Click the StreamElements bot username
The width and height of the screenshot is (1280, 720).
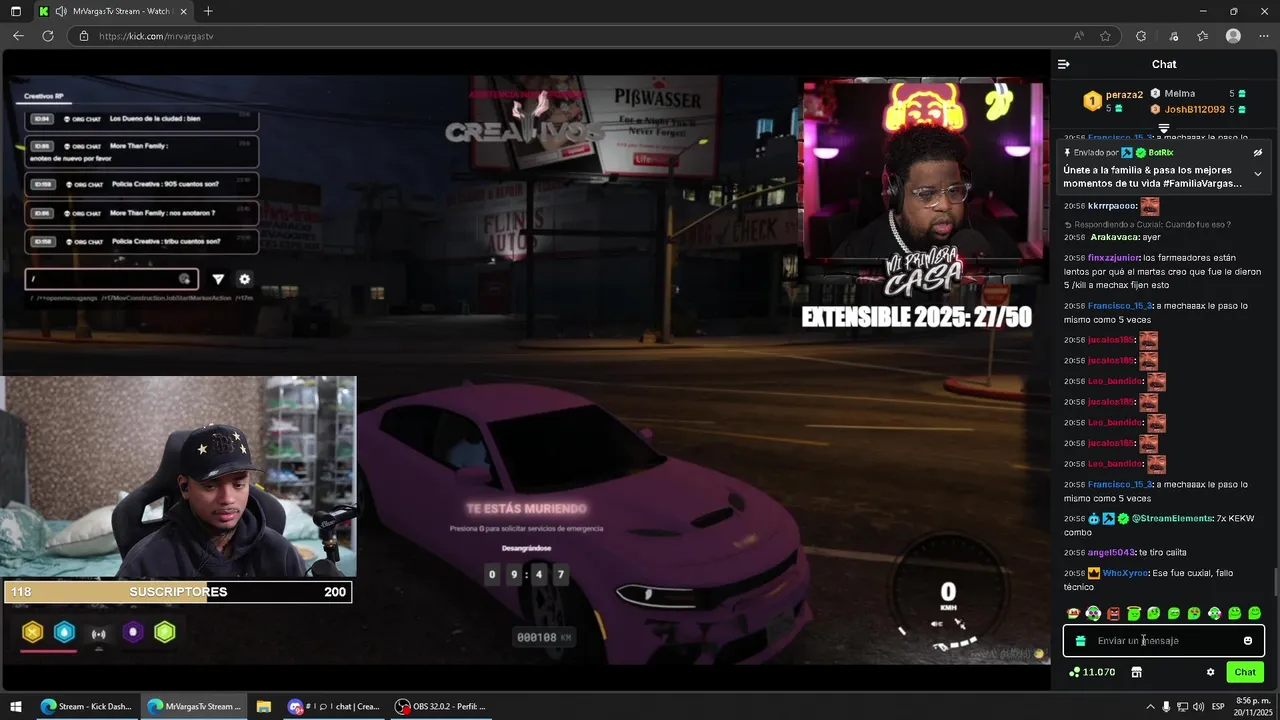pos(1172,519)
